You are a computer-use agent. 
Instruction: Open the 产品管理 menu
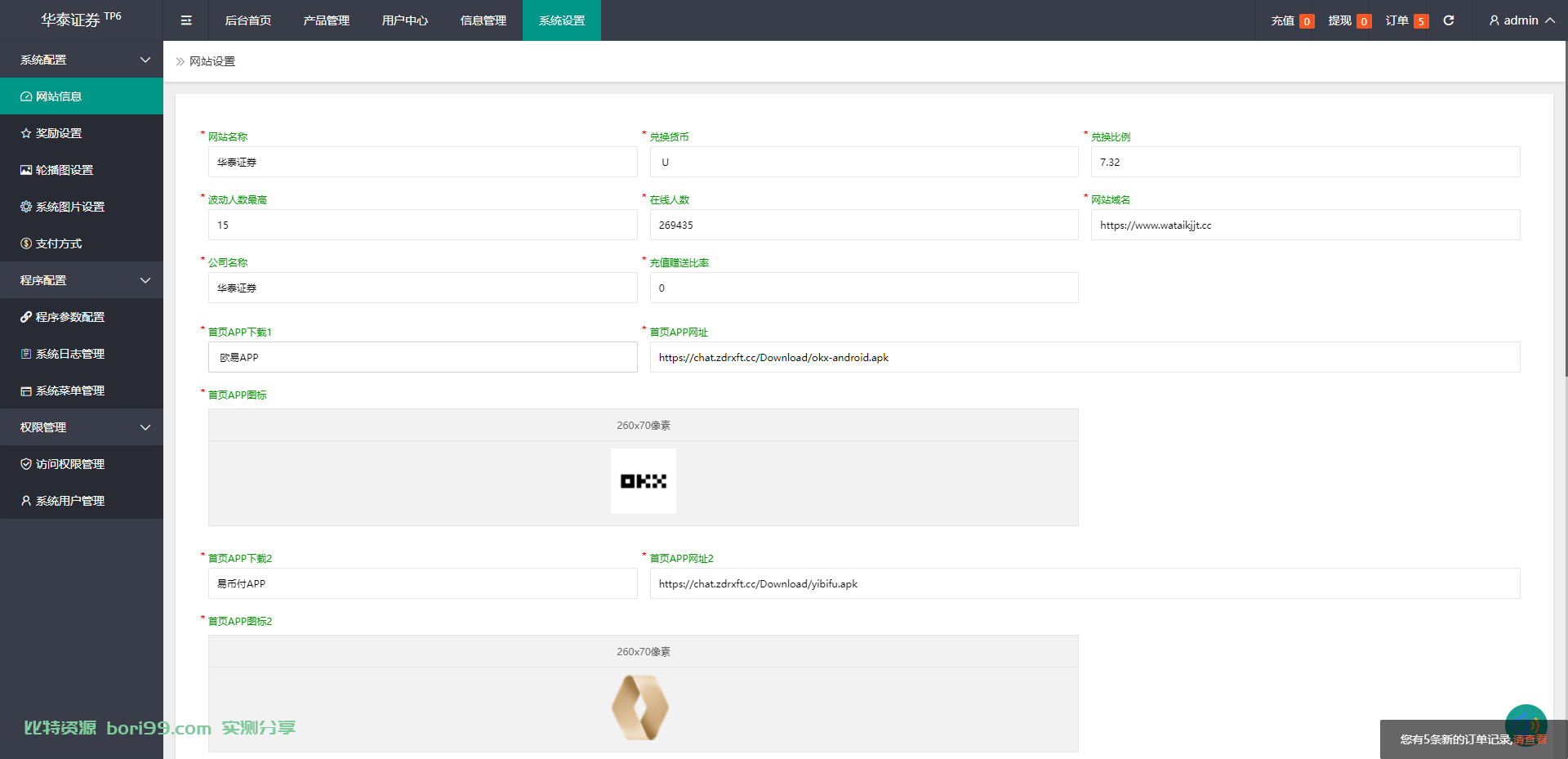point(327,20)
